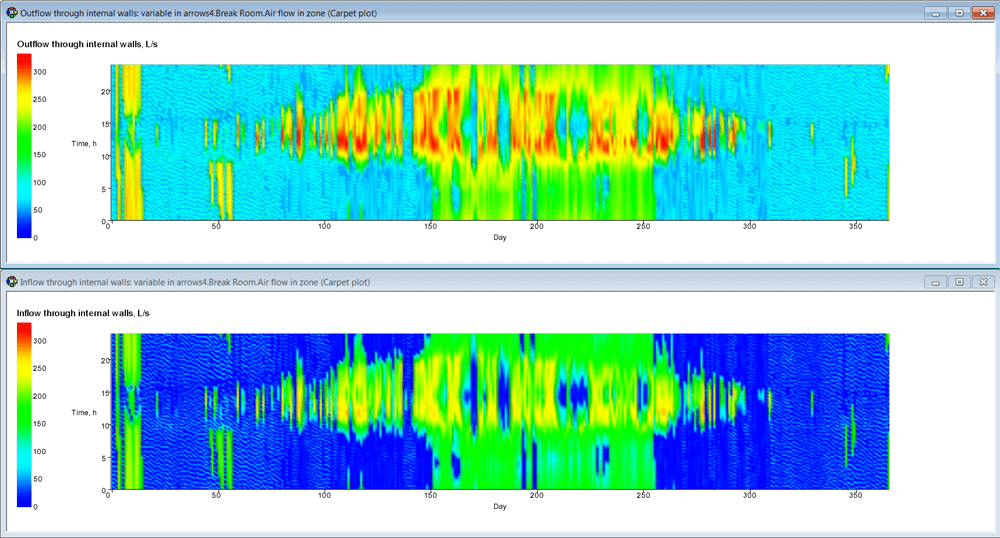This screenshot has height=538, width=1000.
Task: Click day 200 tick on Outflow plot axis
Action: tap(537, 227)
